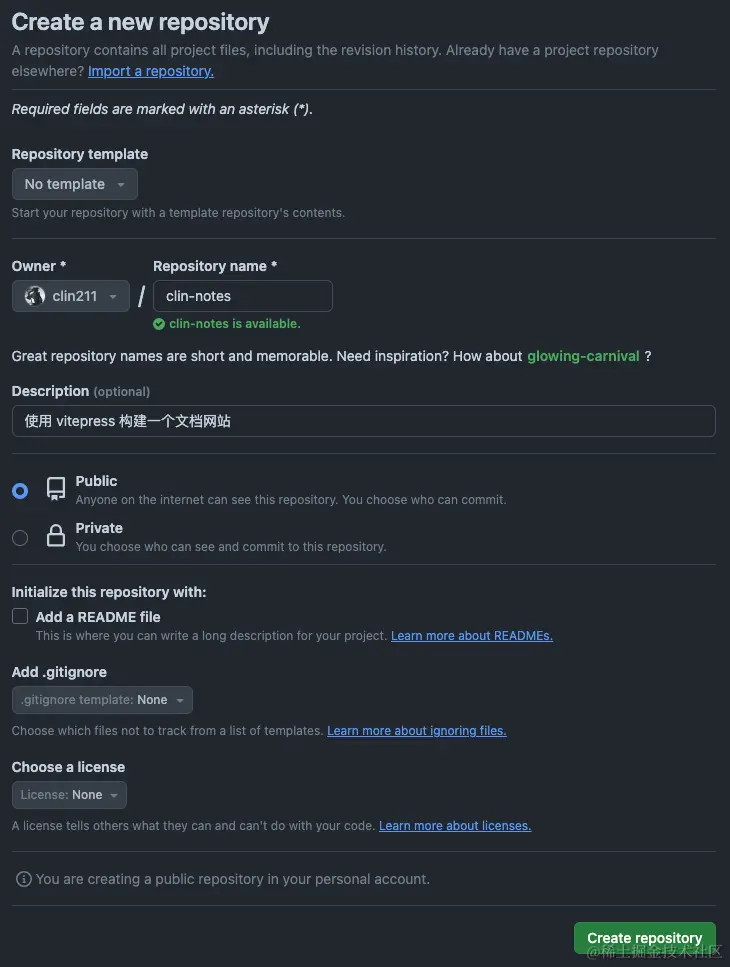Image resolution: width=730 pixels, height=967 pixels.
Task: Select the Public radio button
Action: [x=19, y=490]
